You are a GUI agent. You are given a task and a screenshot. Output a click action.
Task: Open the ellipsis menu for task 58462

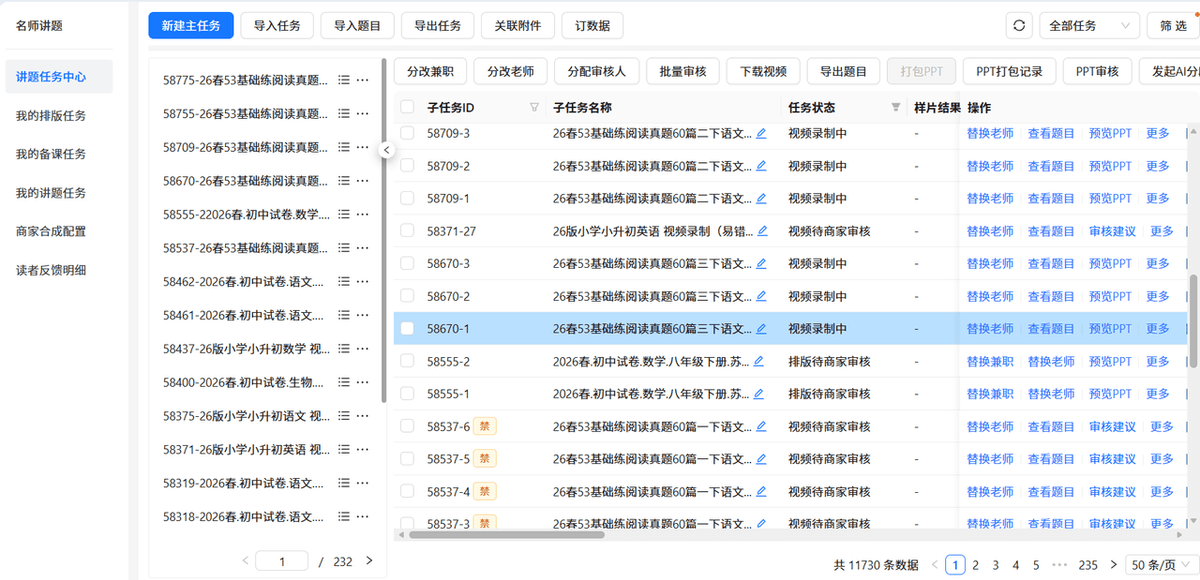362,283
